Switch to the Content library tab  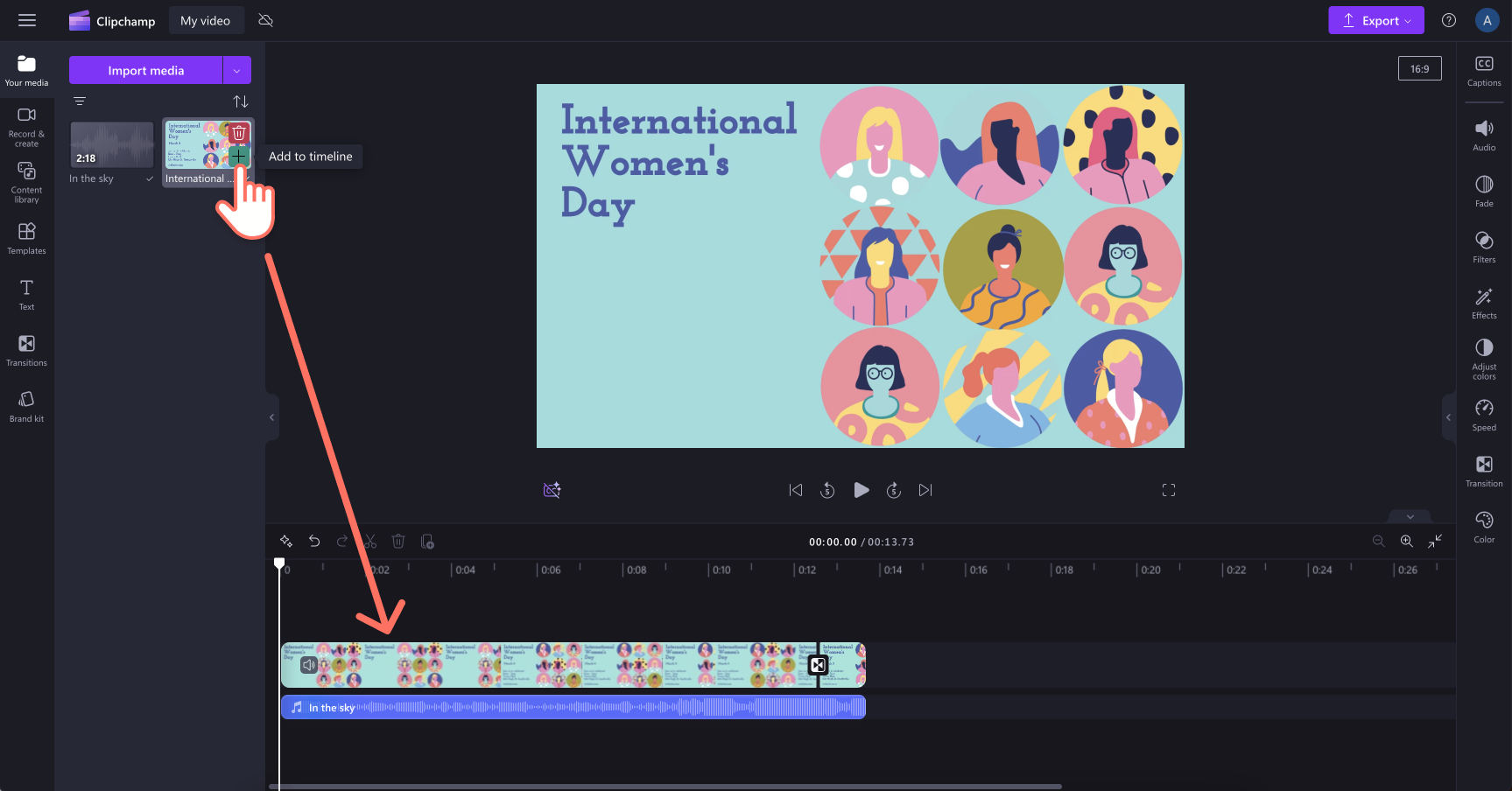pos(26,181)
